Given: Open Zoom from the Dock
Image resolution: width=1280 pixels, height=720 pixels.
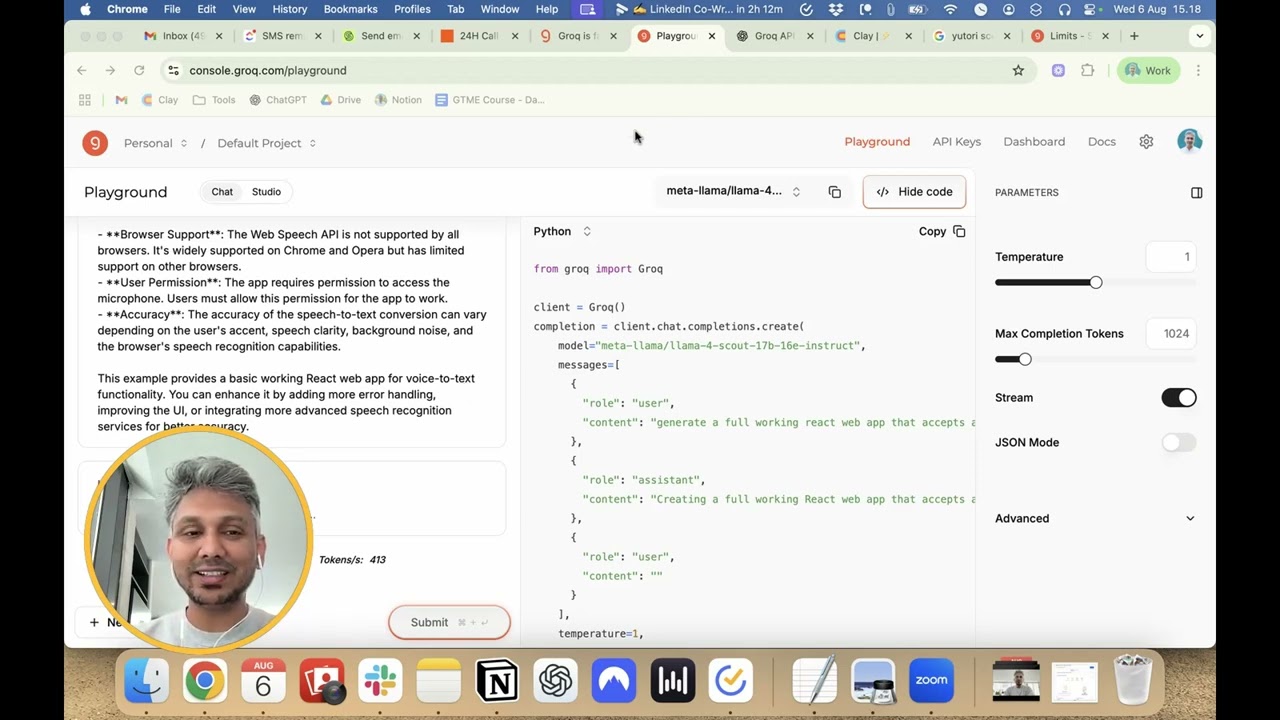Looking at the screenshot, I should click(931, 681).
